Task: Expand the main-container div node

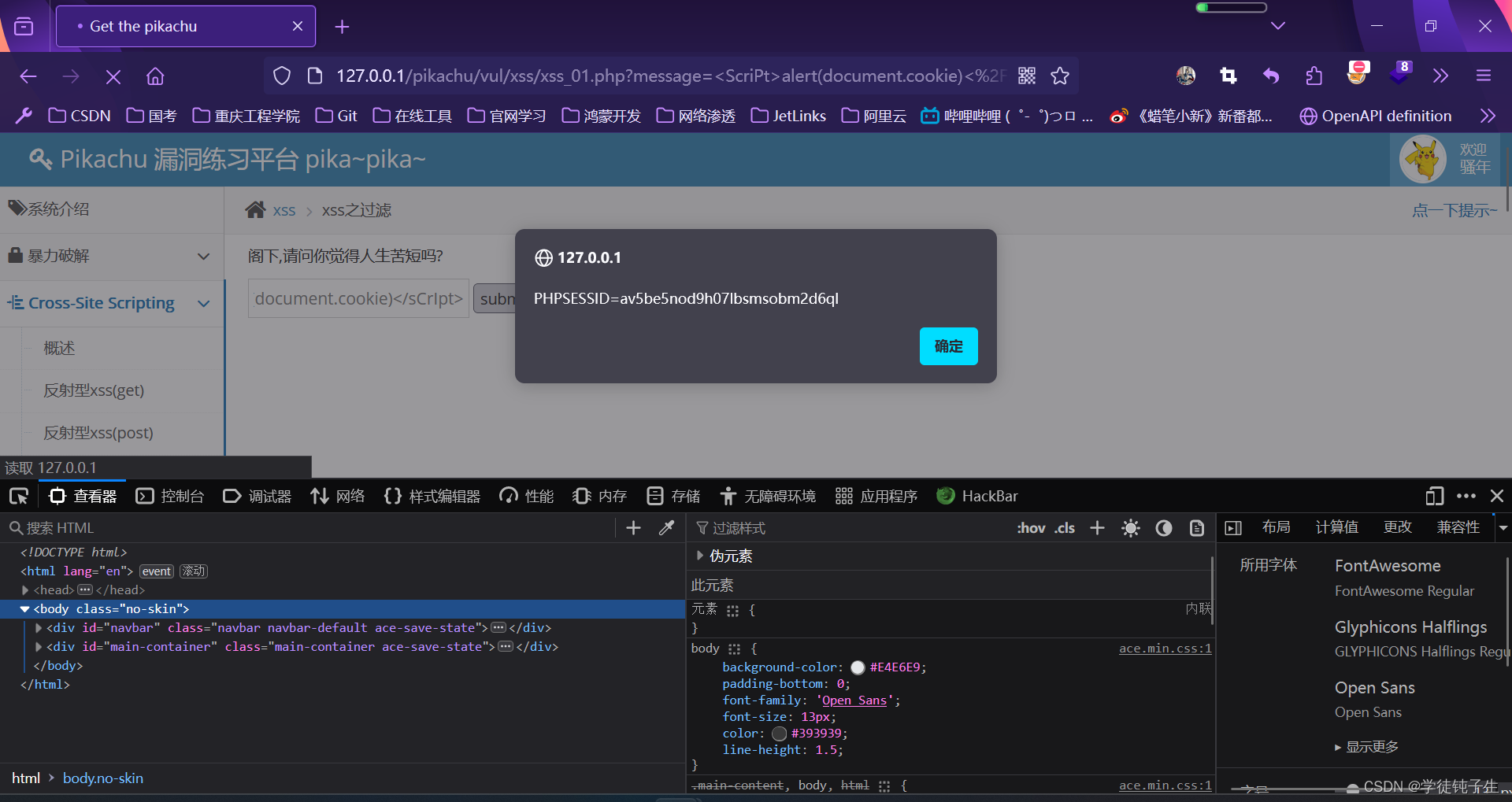Action: click(39, 646)
